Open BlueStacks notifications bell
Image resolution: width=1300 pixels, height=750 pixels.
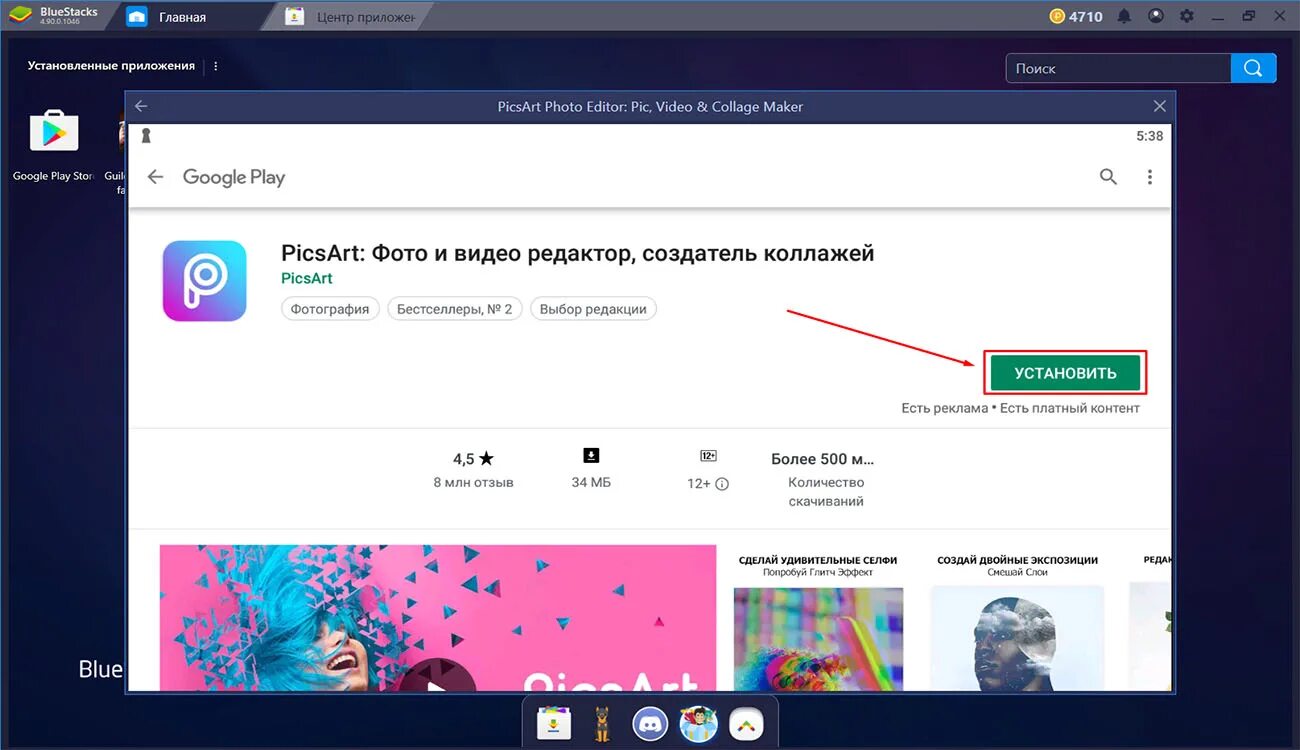coord(1124,16)
